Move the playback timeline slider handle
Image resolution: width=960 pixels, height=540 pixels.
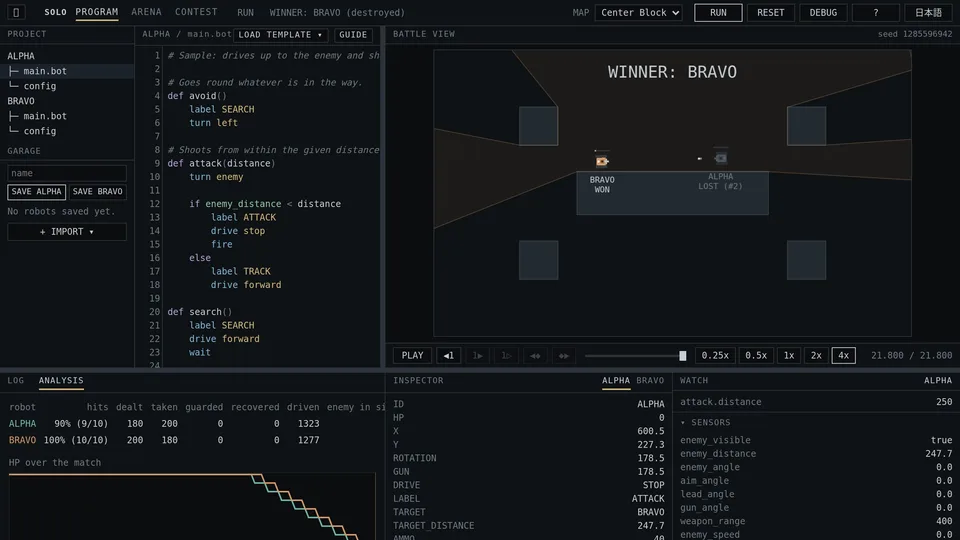683,356
